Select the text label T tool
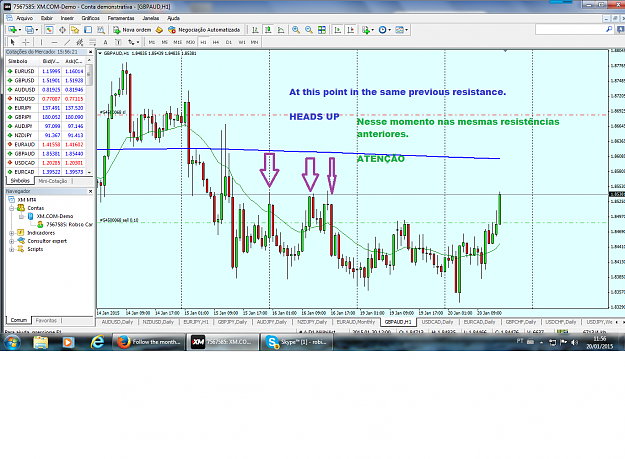Viewport: 625px width, 459px height. pyautogui.click(x=118, y=42)
